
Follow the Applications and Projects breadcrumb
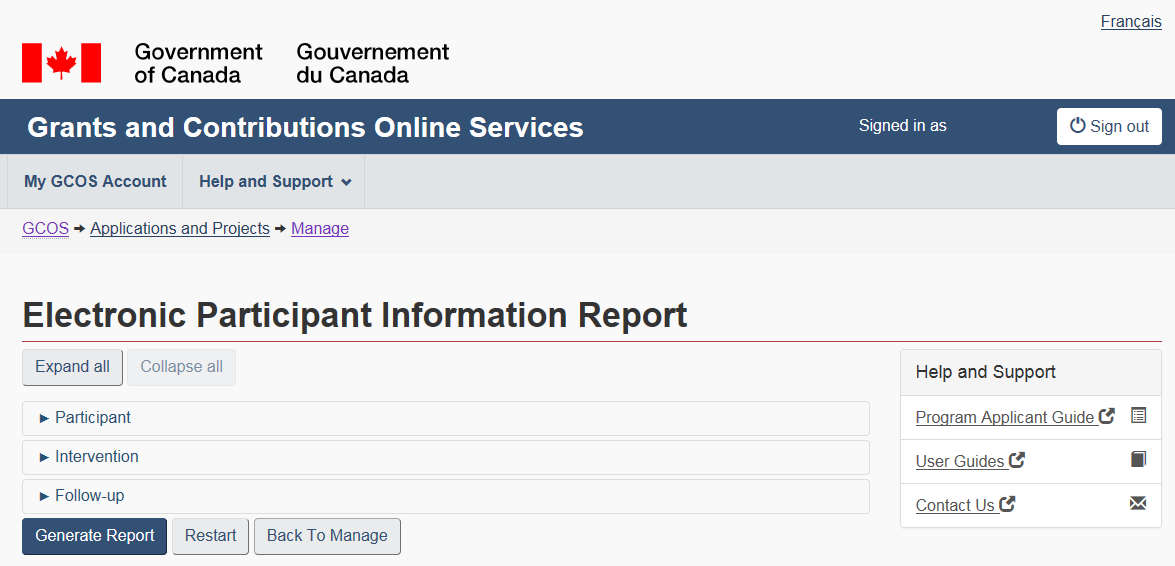(180, 229)
